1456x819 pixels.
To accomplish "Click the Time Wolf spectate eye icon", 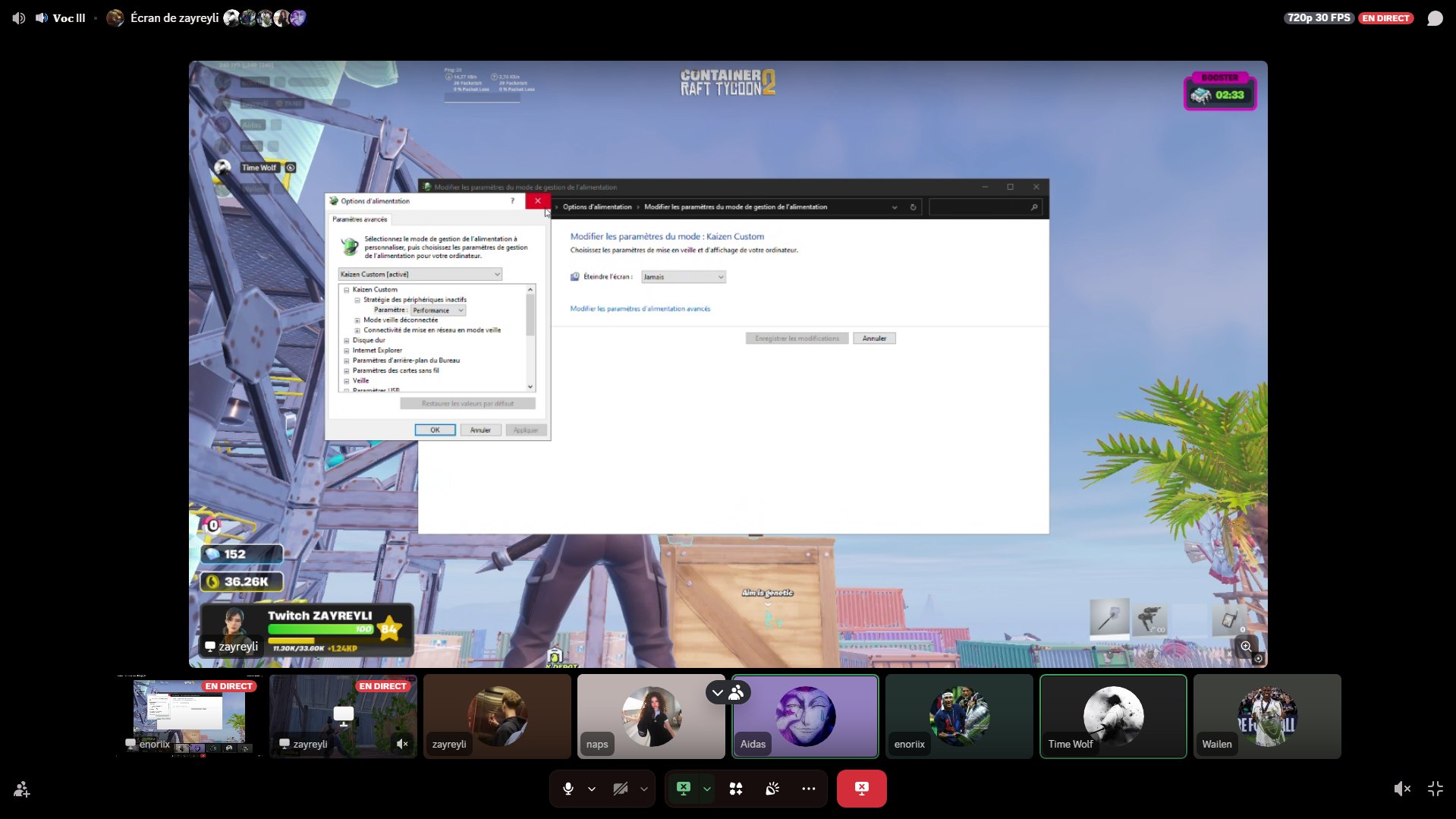I will point(291,168).
